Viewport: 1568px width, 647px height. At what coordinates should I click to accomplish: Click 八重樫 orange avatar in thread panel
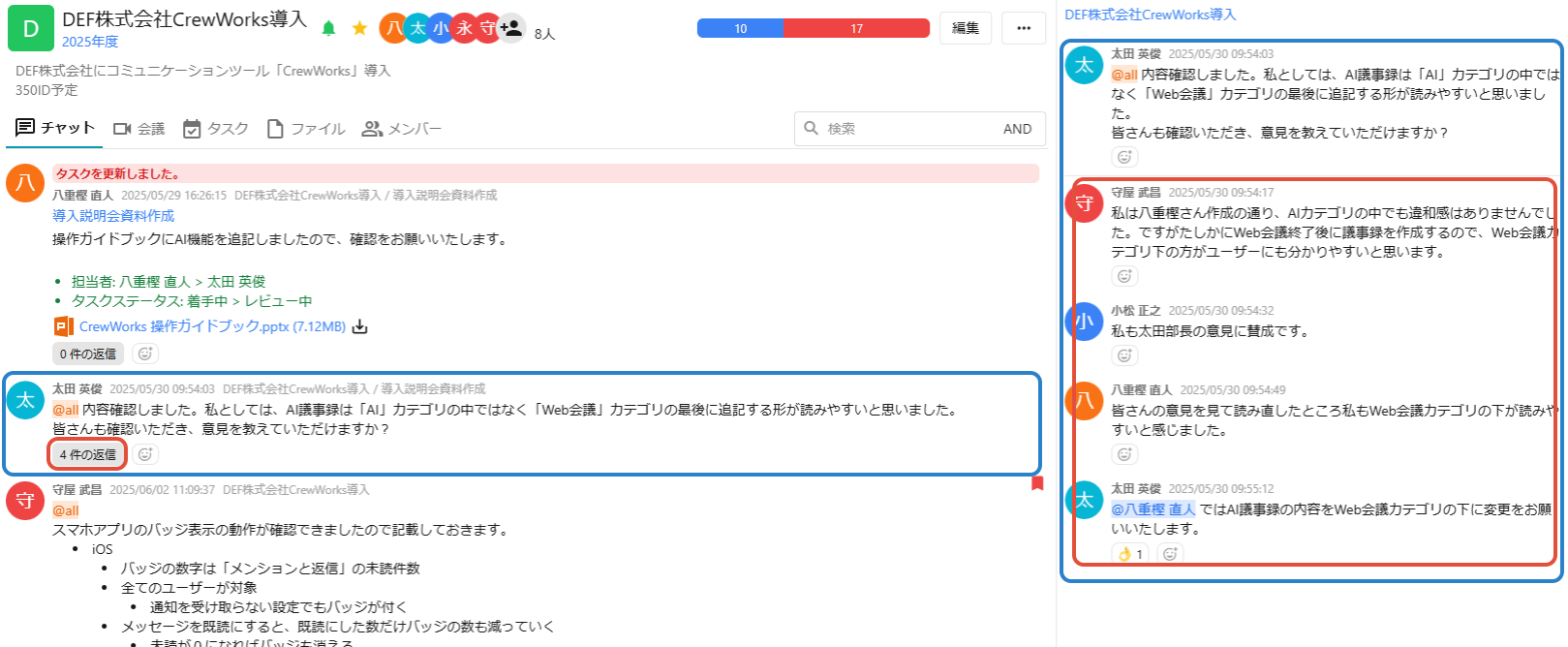tap(1085, 401)
